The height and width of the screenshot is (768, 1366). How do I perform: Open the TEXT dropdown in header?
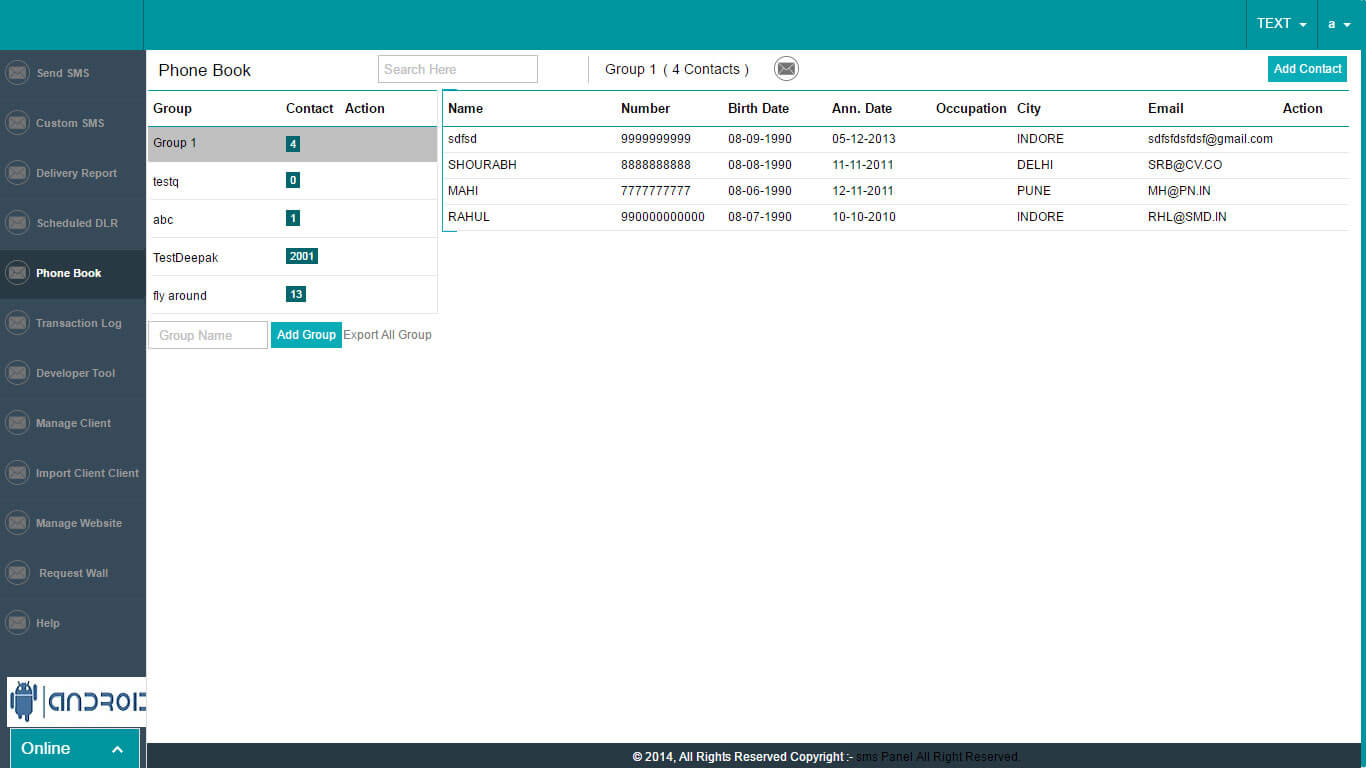[x=1281, y=24]
